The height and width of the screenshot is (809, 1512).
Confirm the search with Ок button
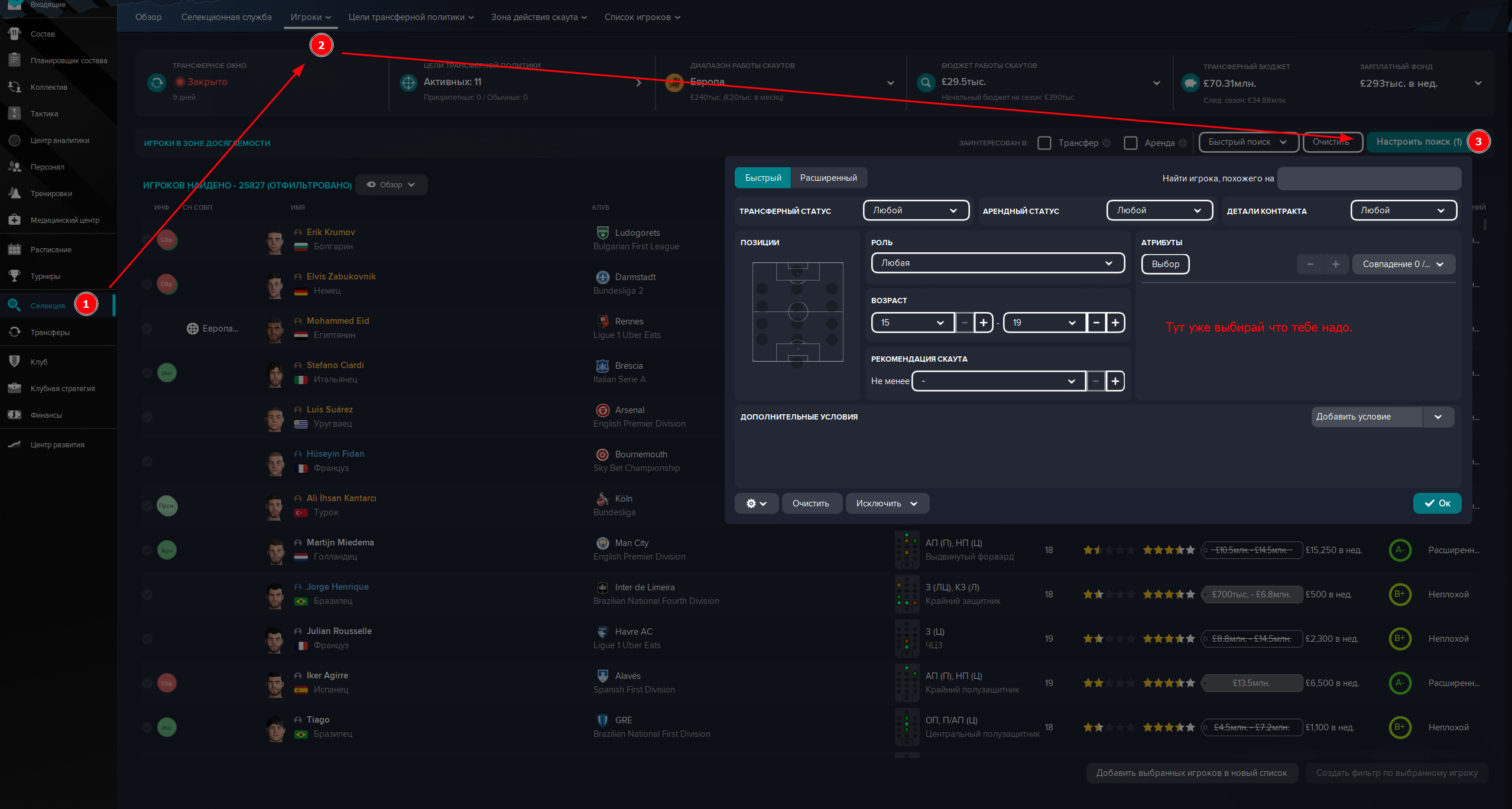(1437, 503)
